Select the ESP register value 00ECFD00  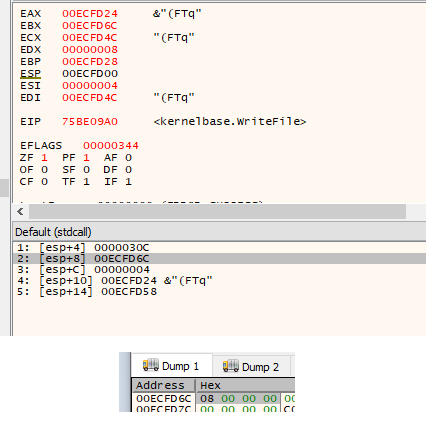point(90,74)
